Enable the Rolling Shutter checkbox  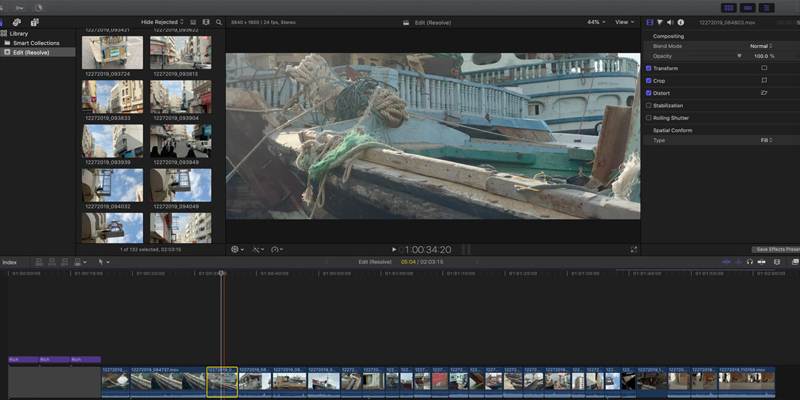tap(648, 118)
